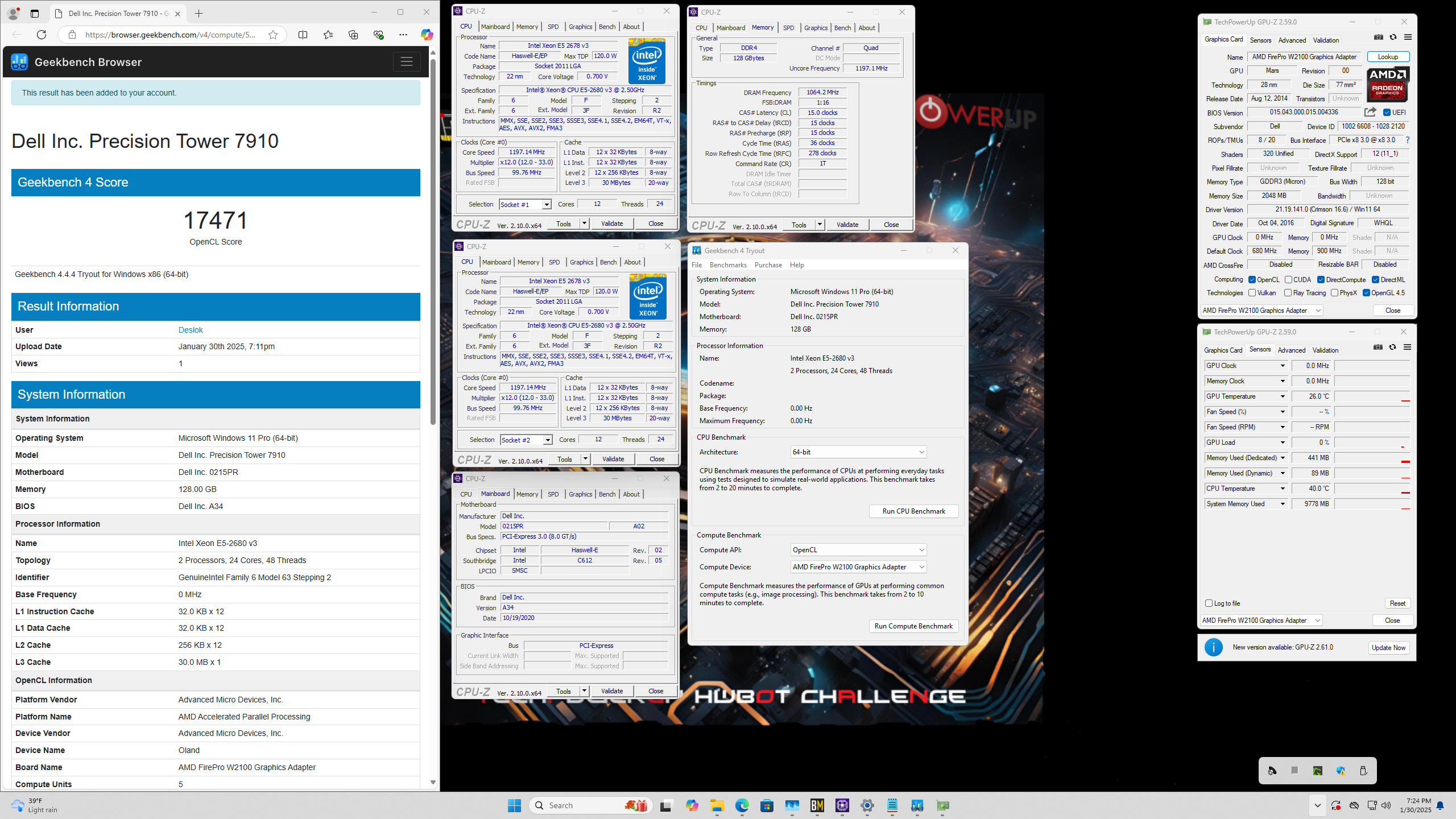Toggle the Vulkan technologies checkbox
Viewport: 1456px width, 819px height.
coord(1252,293)
